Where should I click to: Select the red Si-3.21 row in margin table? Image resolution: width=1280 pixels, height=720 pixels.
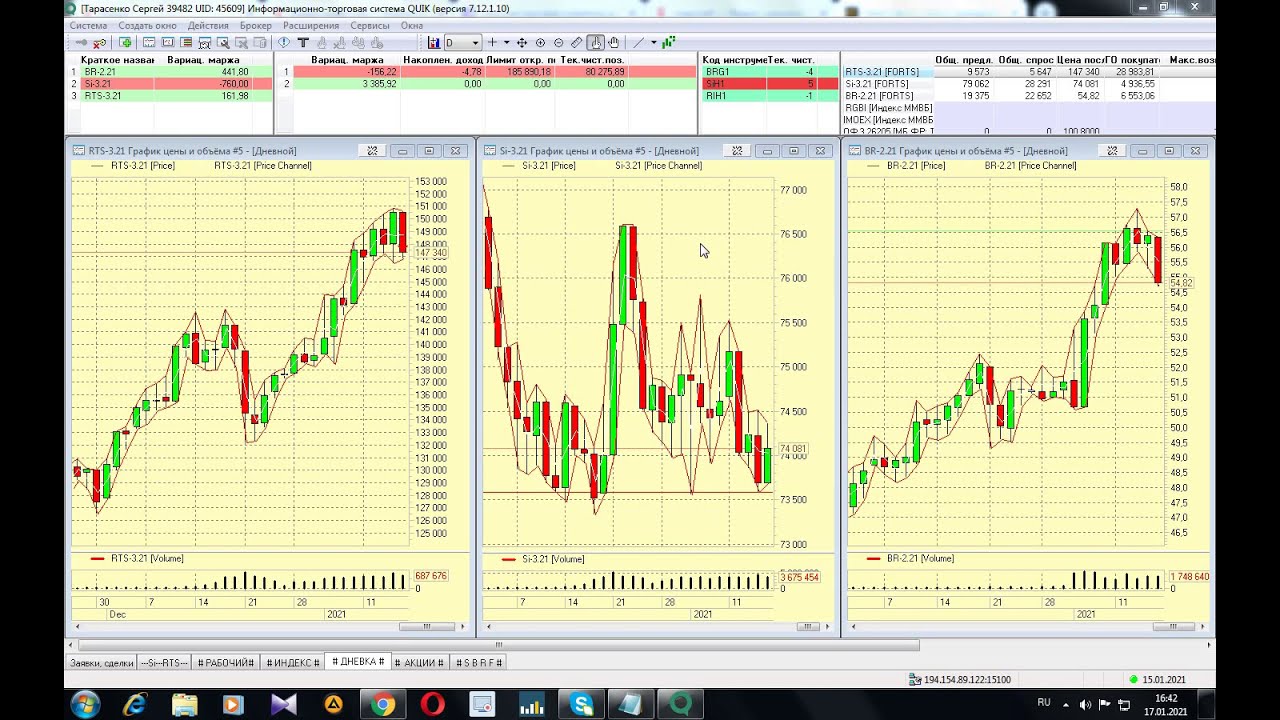click(x=168, y=84)
